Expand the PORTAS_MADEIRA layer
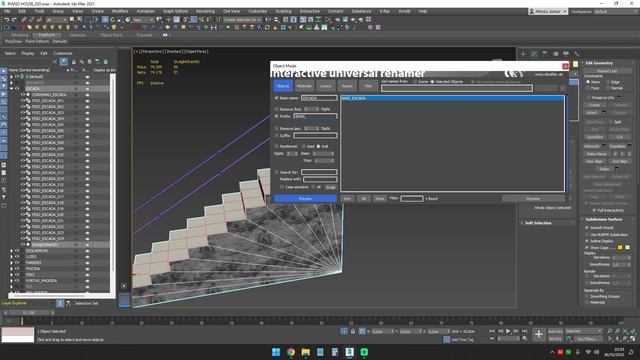This screenshot has height=360, width=640. (11, 281)
